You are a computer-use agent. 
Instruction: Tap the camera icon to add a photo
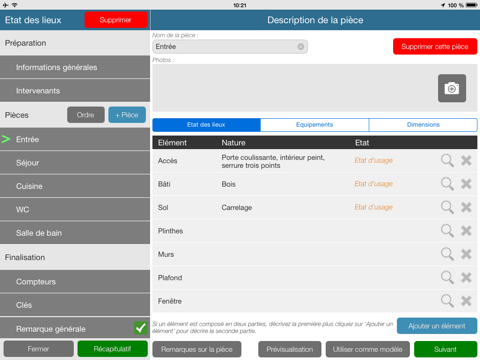[x=452, y=88]
